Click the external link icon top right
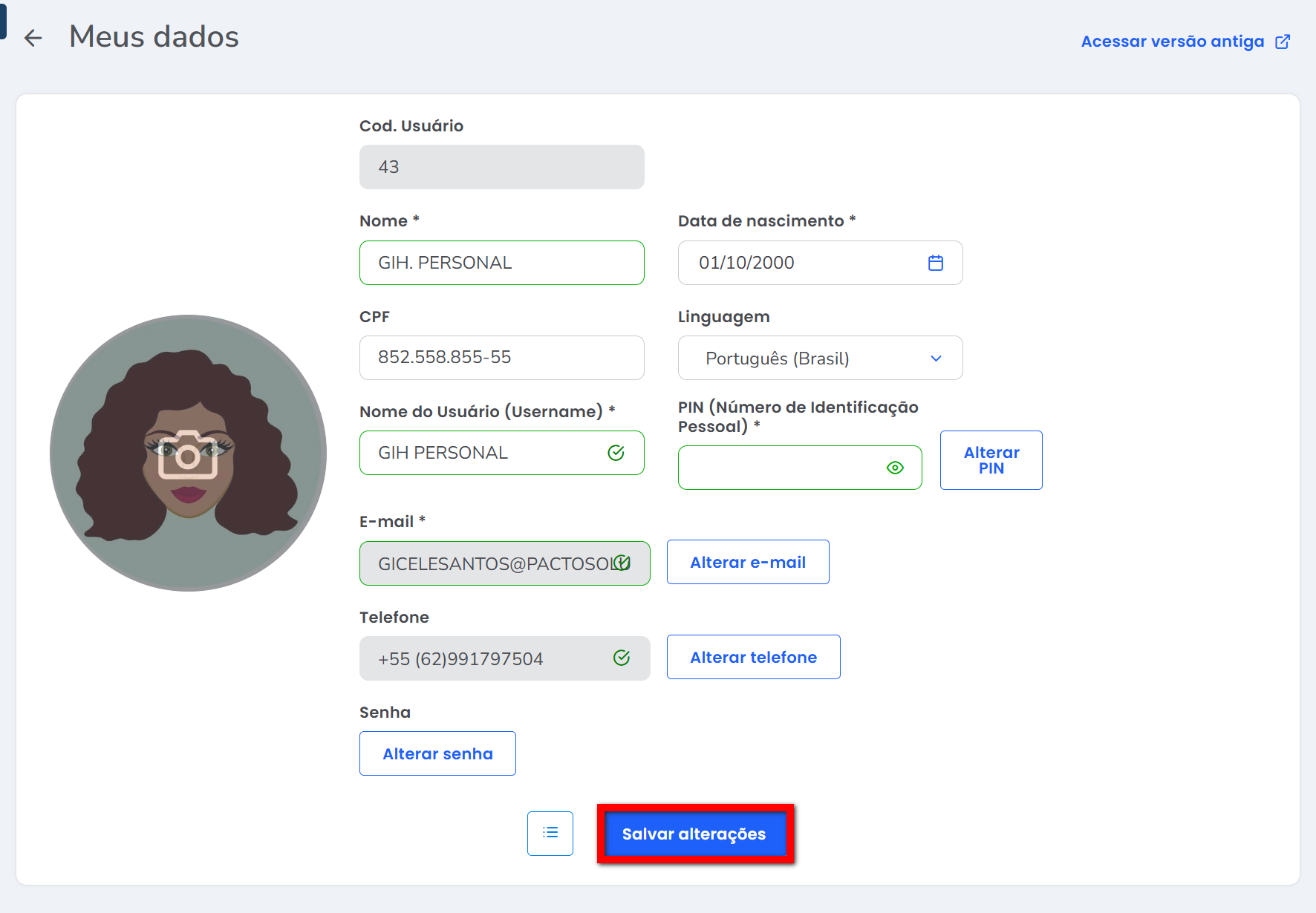 click(1283, 42)
